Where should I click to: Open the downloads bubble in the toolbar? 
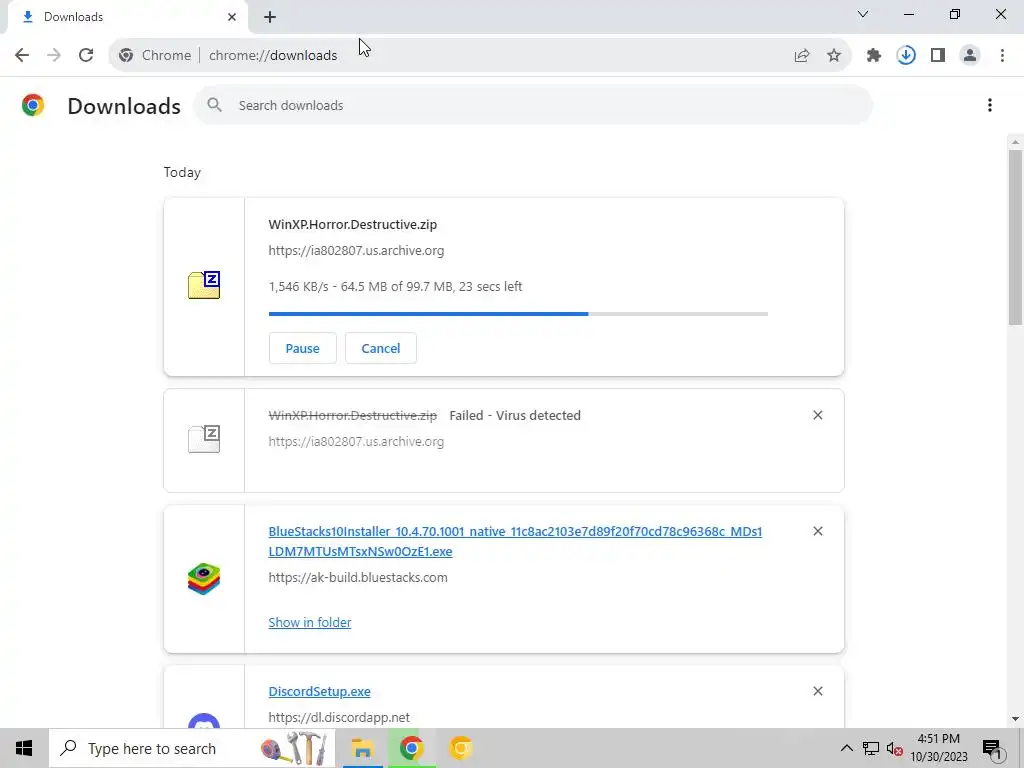point(906,56)
